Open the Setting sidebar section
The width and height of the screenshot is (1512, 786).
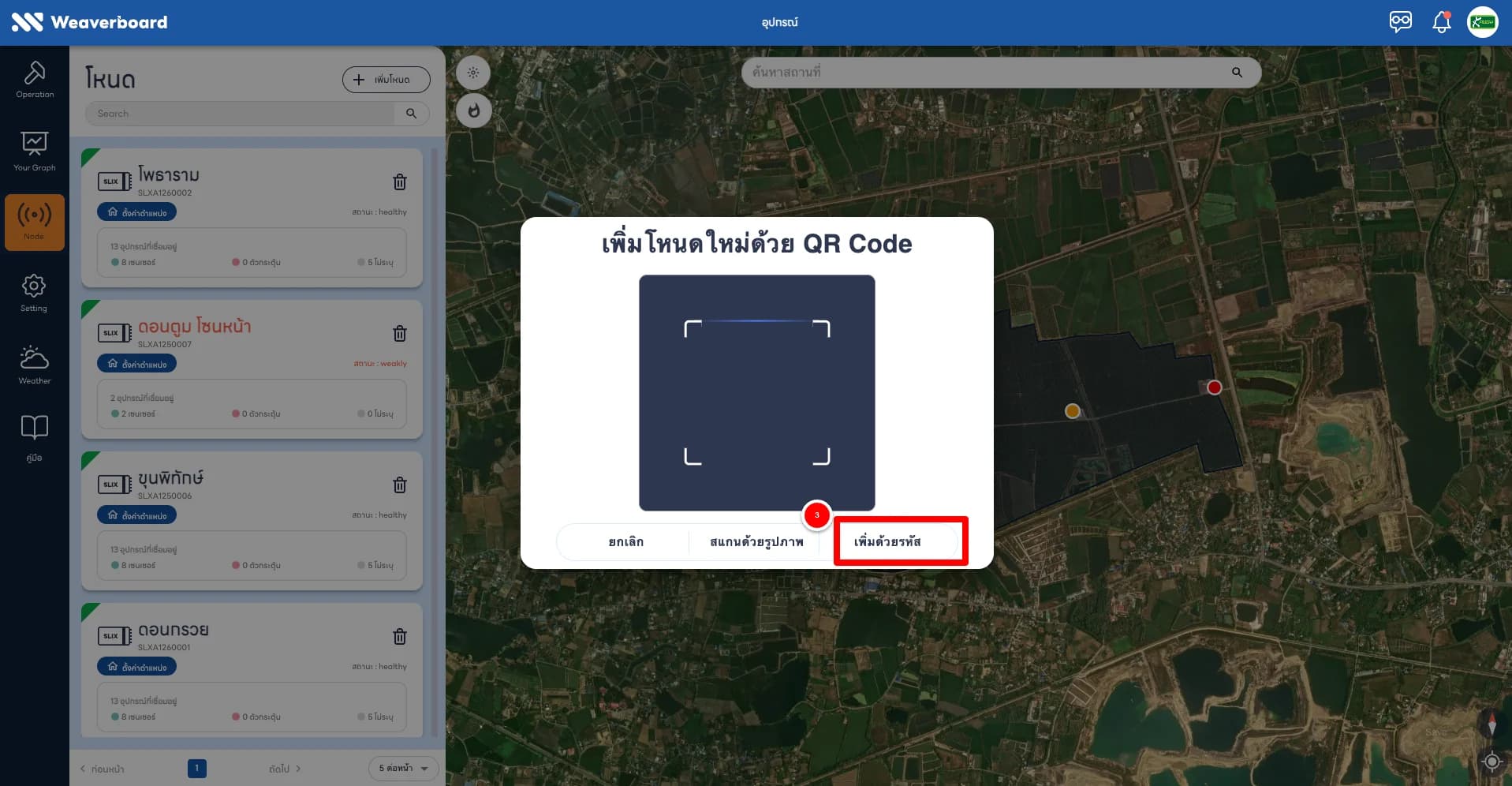tap(34, 293)
